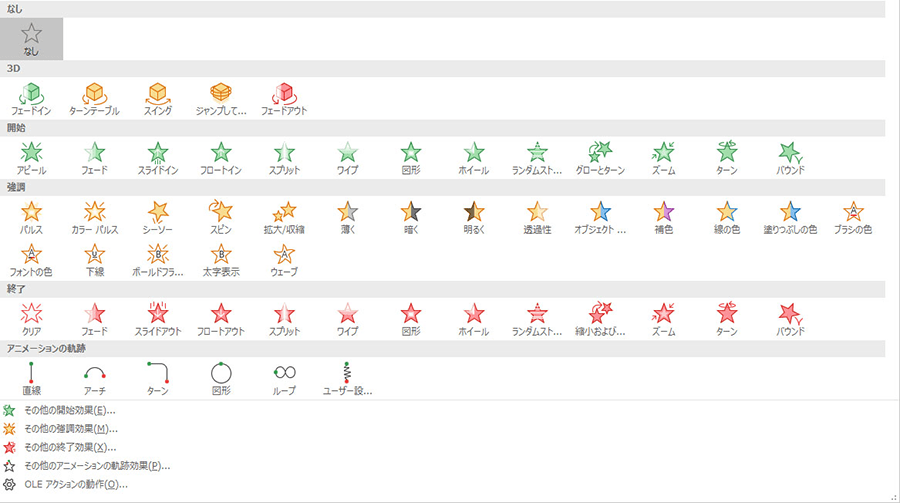Image resolution: width=900 pixels, height=503 pixels.
Task: Apply the グローとターン entrance effect
Action: 600,158
